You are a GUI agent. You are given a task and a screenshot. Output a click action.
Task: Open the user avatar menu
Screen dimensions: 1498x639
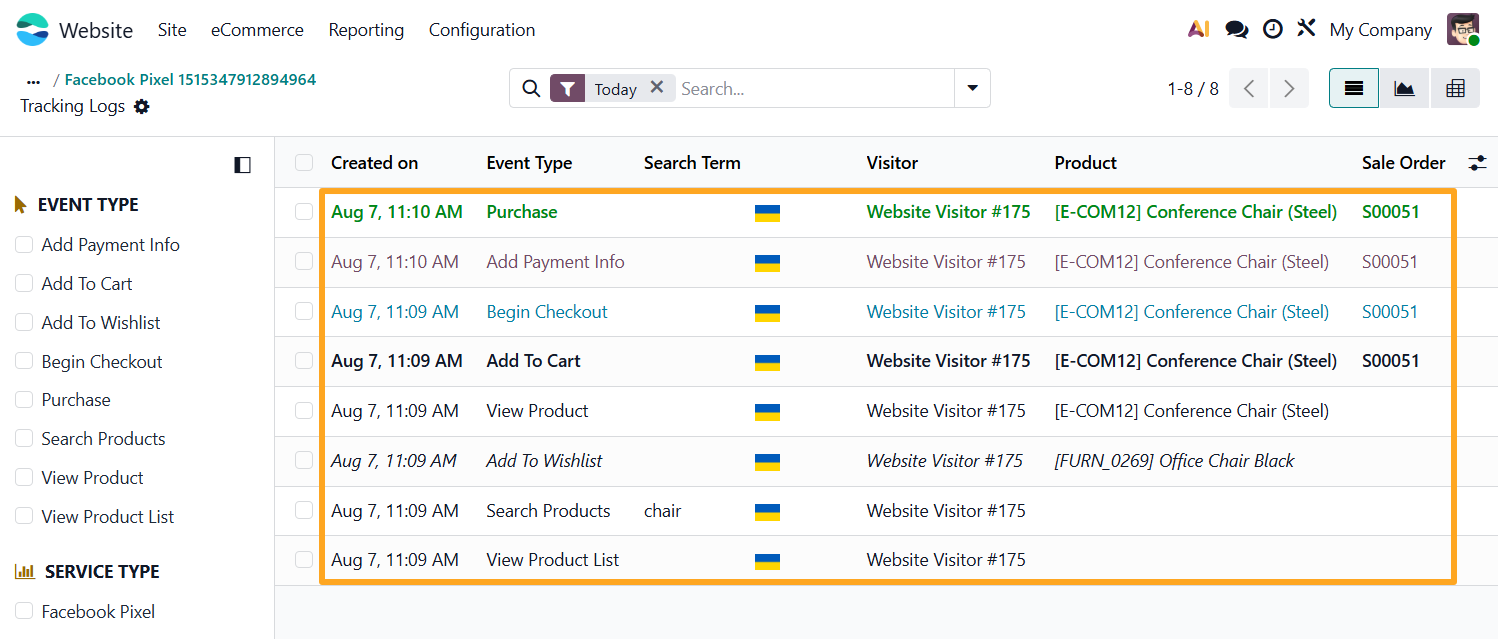coord(1464,30)
